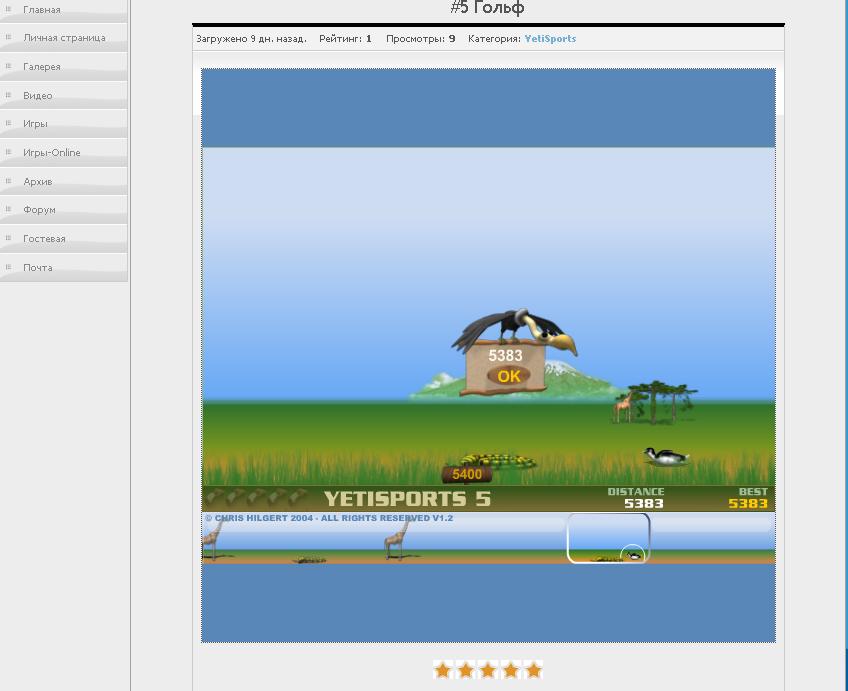Click the 5400 distance marker log
This screenshot has height=691, width=848.
click(x=467, y=474)
